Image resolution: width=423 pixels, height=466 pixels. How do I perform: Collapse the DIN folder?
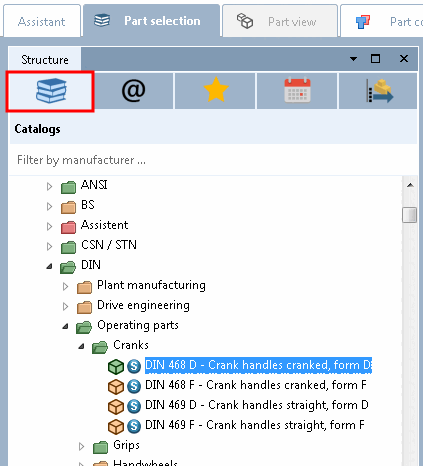tap(49, 266)
